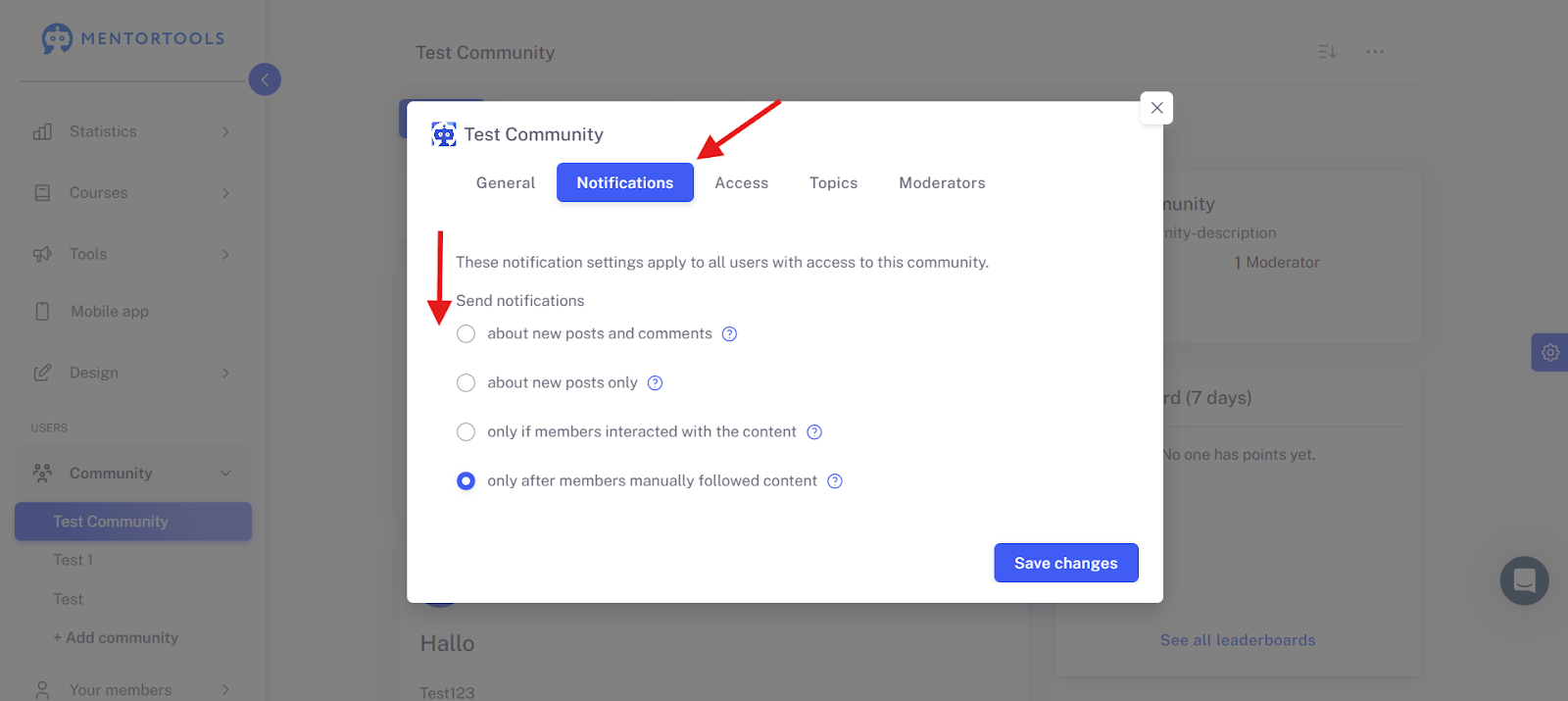Show help for members interacted option
The height and width of the screenshot is (701, 1568).
click(x=814, y=432)
